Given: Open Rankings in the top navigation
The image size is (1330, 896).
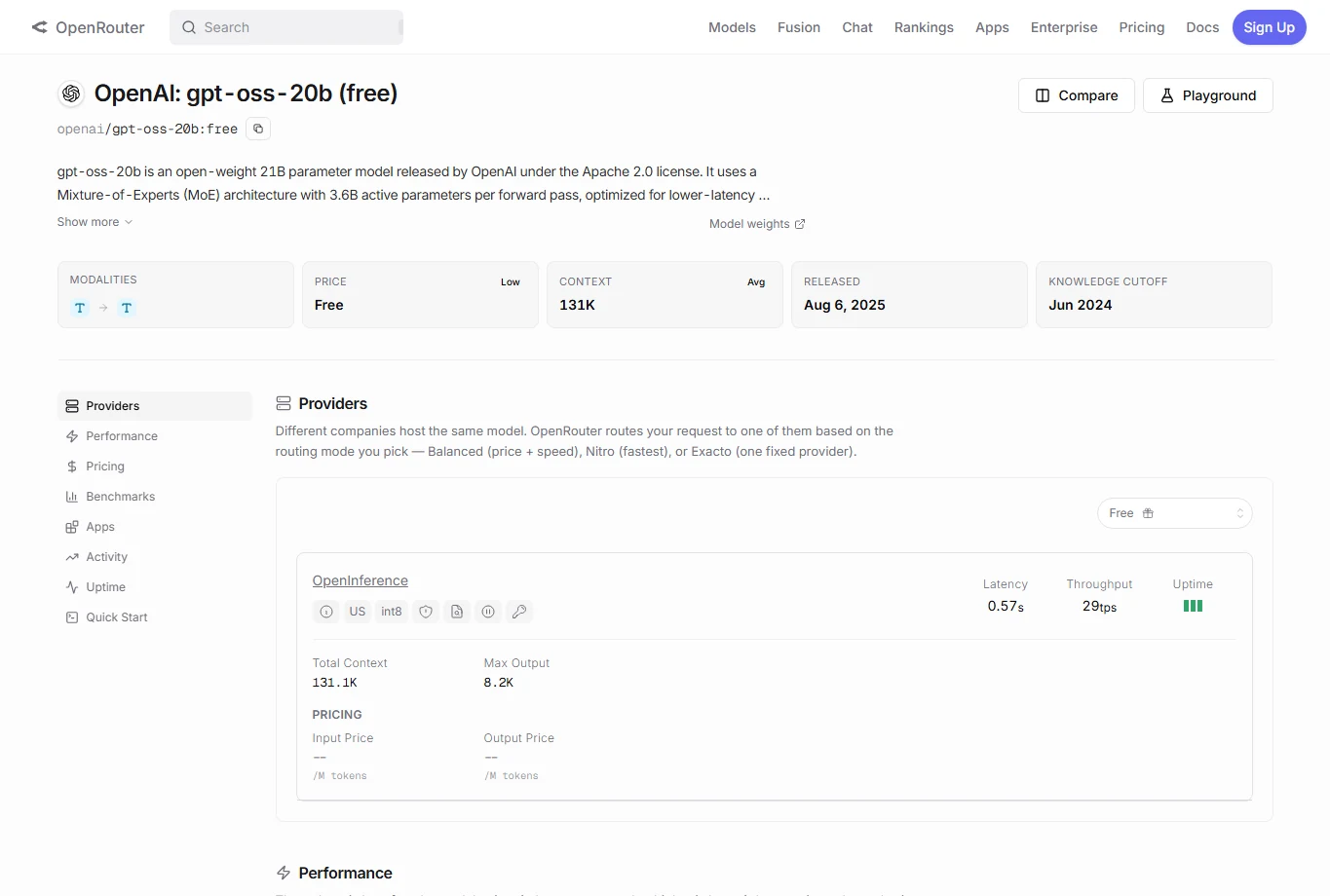Looking at the screenshot, I should pos(924,27).
